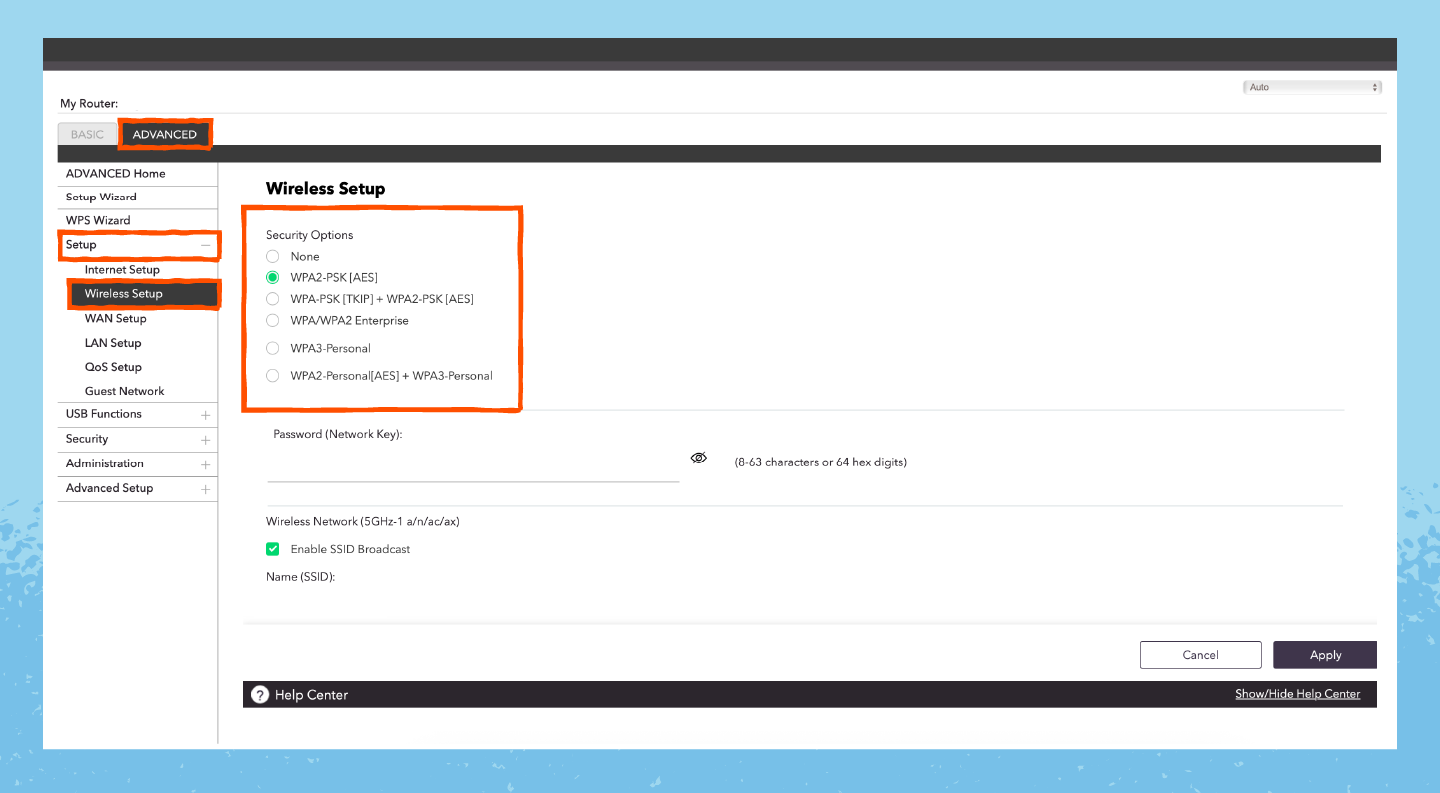The height and width of the screenshot is (793, 1440).
Task: Click the Cancel button
Action: point(1201,655)
